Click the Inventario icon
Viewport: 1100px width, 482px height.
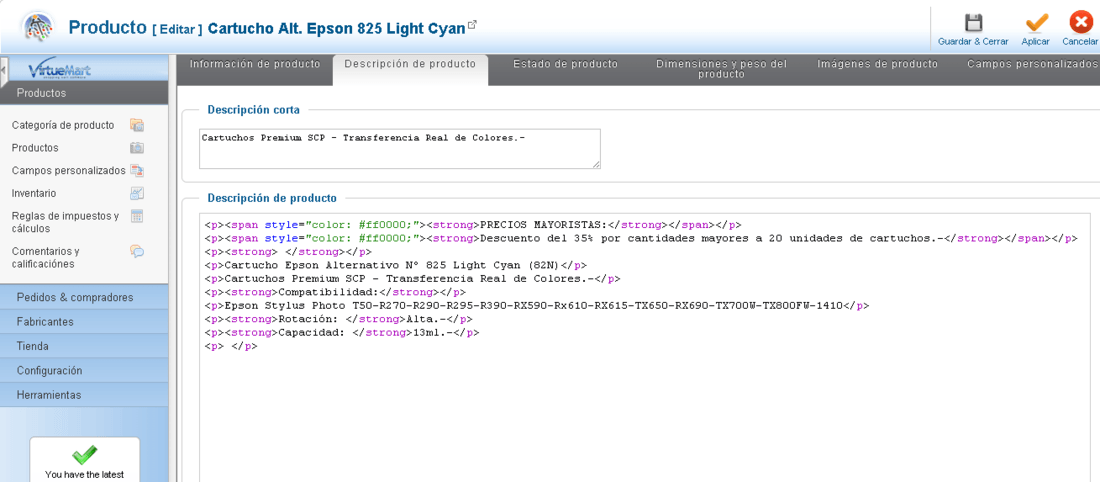pos(137,193)
